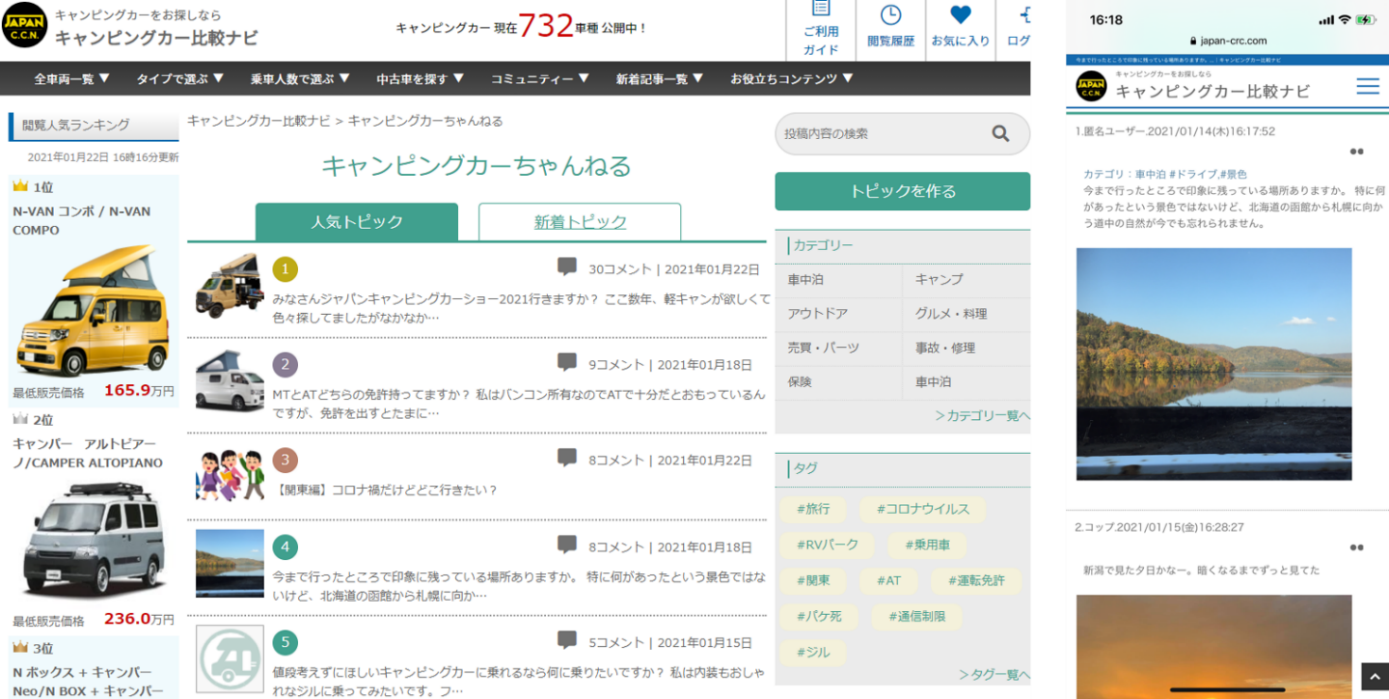Image resolution: width=1389 pixels, height=699 pixels.
Task: Expand the コミュニティー dropdown menu
Action: click(x=539, y=78)
